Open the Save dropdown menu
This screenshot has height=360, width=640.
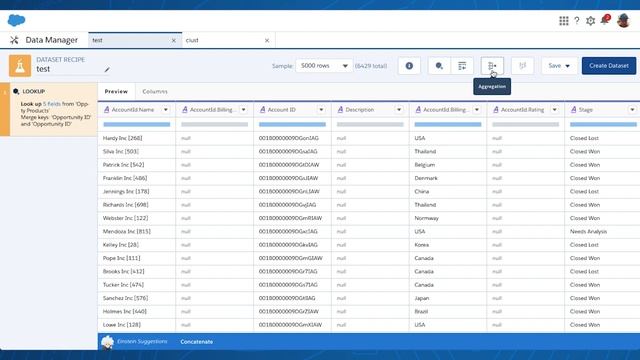coord(559,66)
